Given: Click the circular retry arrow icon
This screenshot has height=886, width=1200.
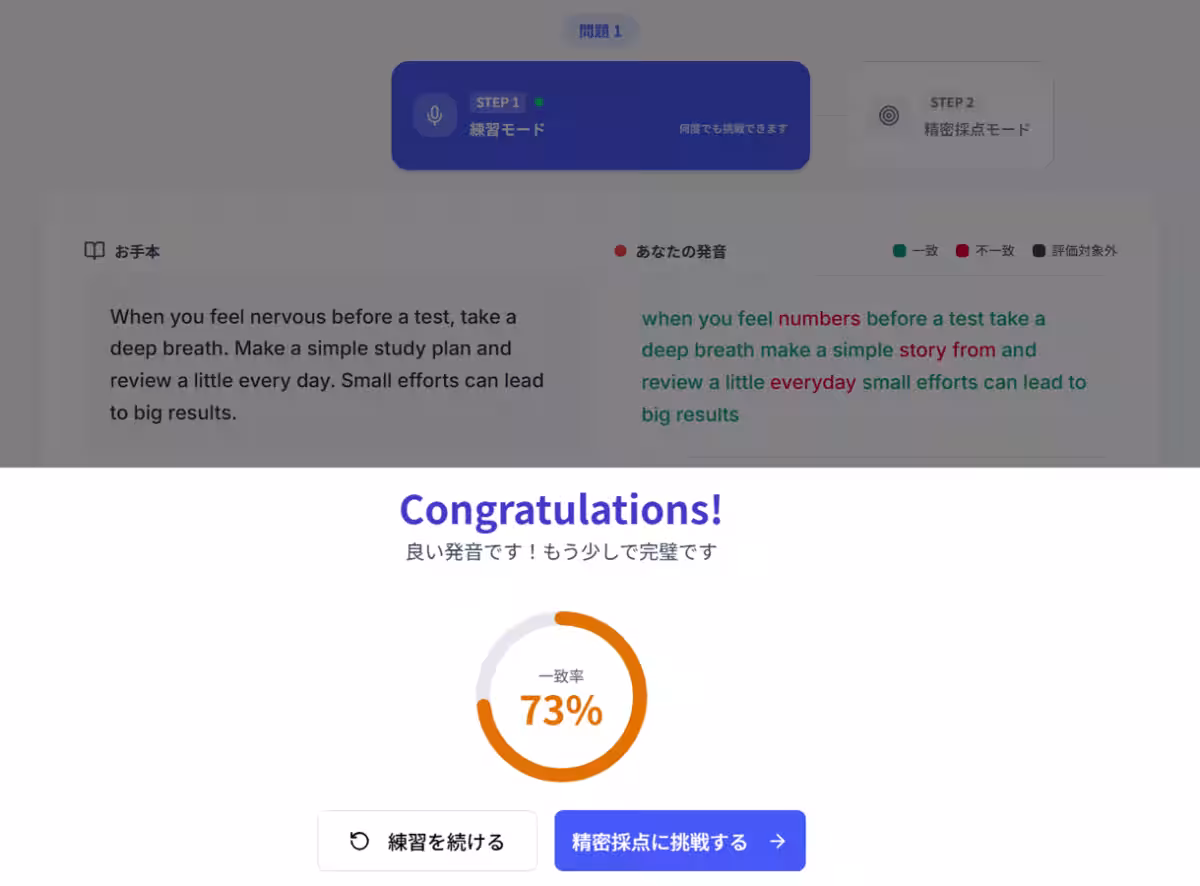Looking at the screenshot, I should [x=359, y=841].
